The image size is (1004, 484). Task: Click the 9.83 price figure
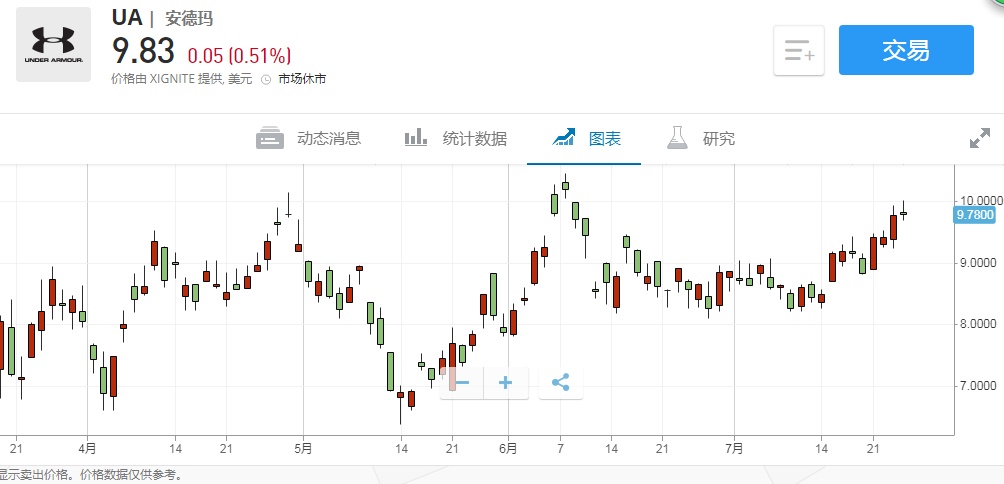point(143,51)
